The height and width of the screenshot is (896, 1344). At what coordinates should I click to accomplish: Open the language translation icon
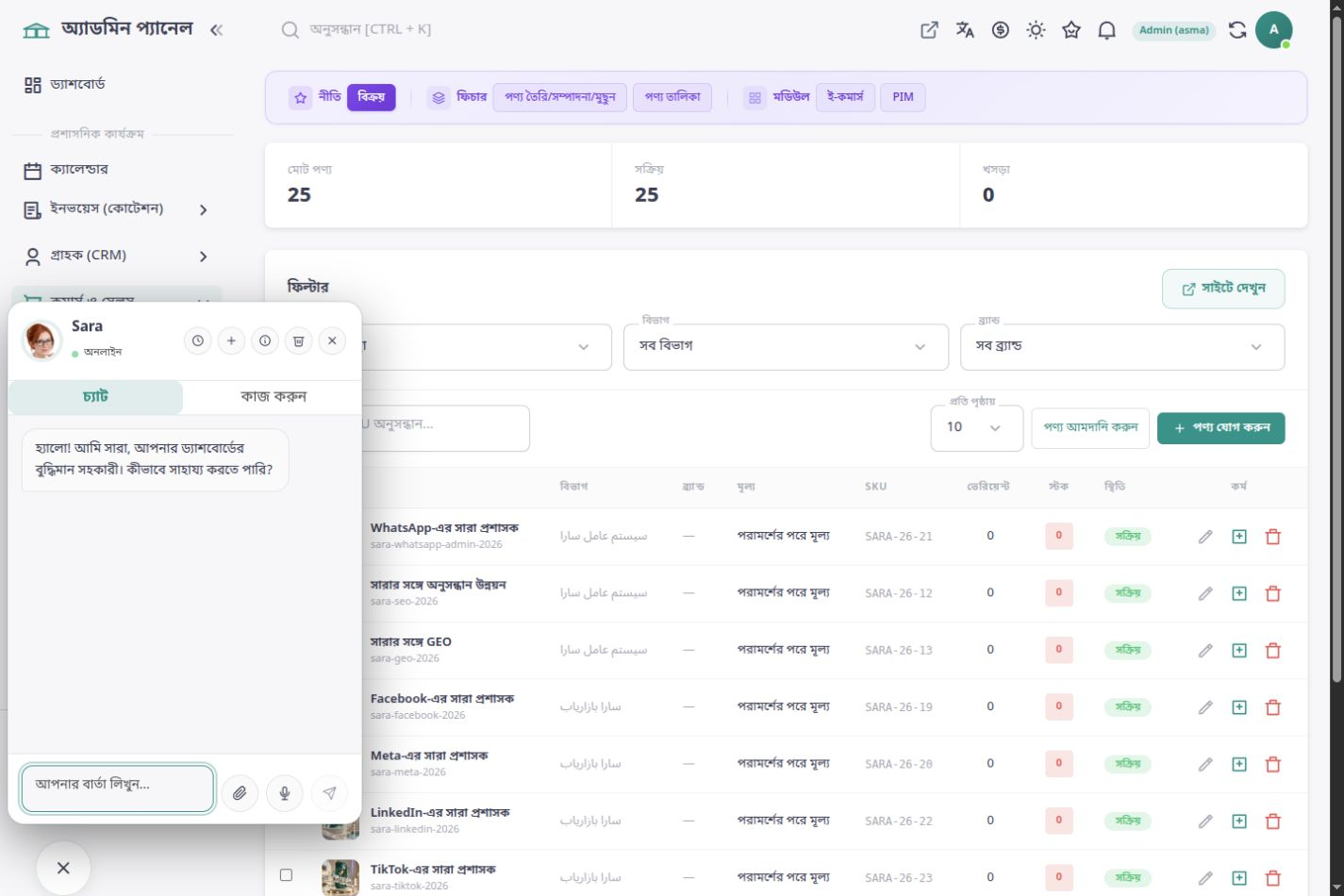click(965, 30)
